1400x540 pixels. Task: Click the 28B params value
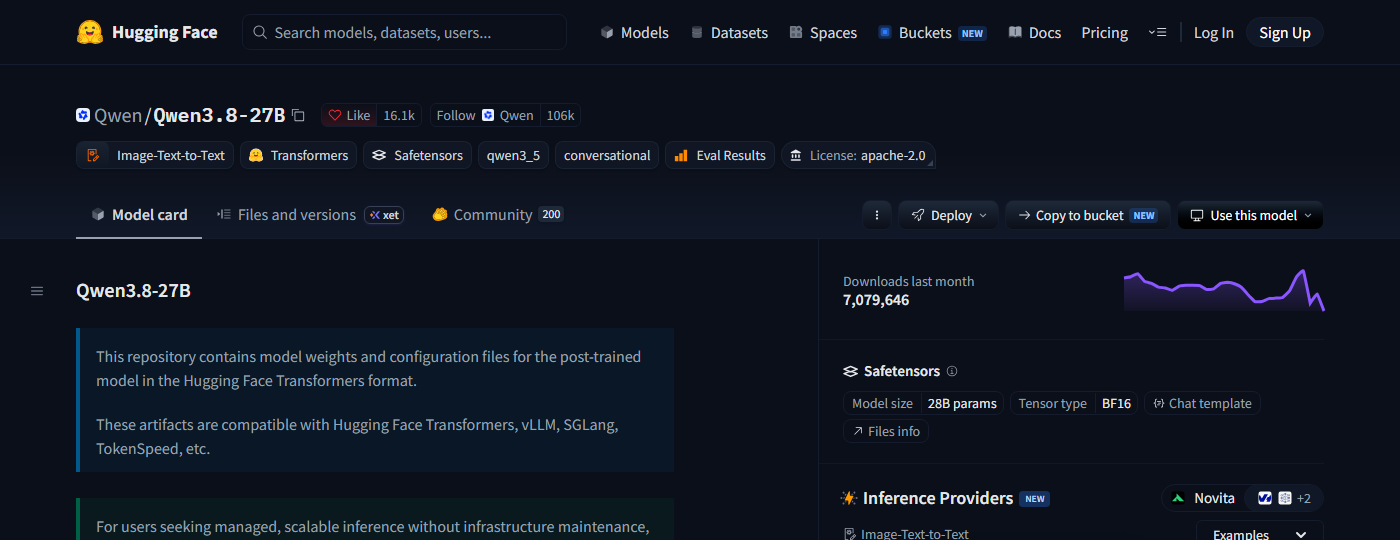tap(962, 404)
